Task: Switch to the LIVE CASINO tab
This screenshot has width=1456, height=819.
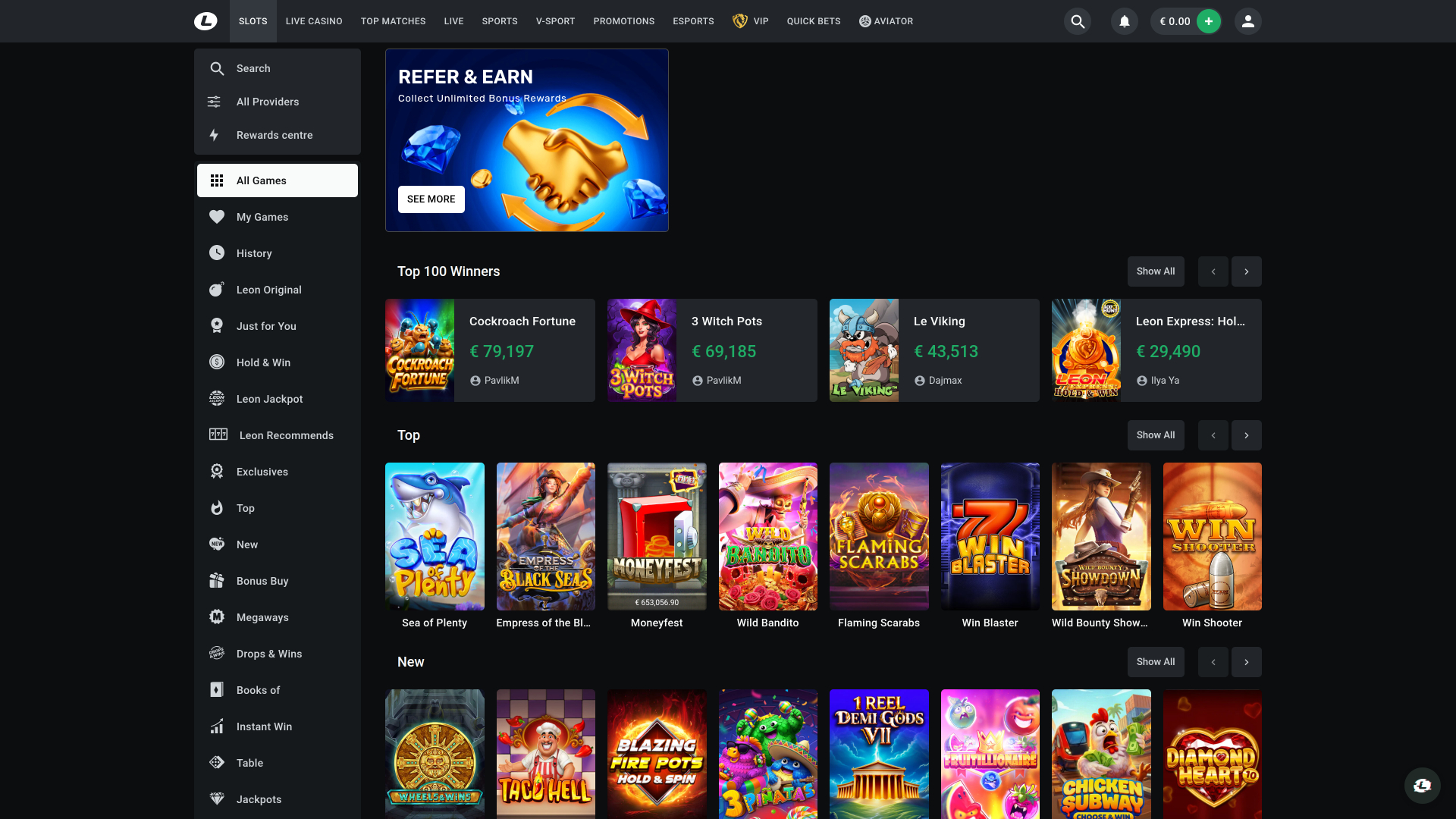Action: 313,21
